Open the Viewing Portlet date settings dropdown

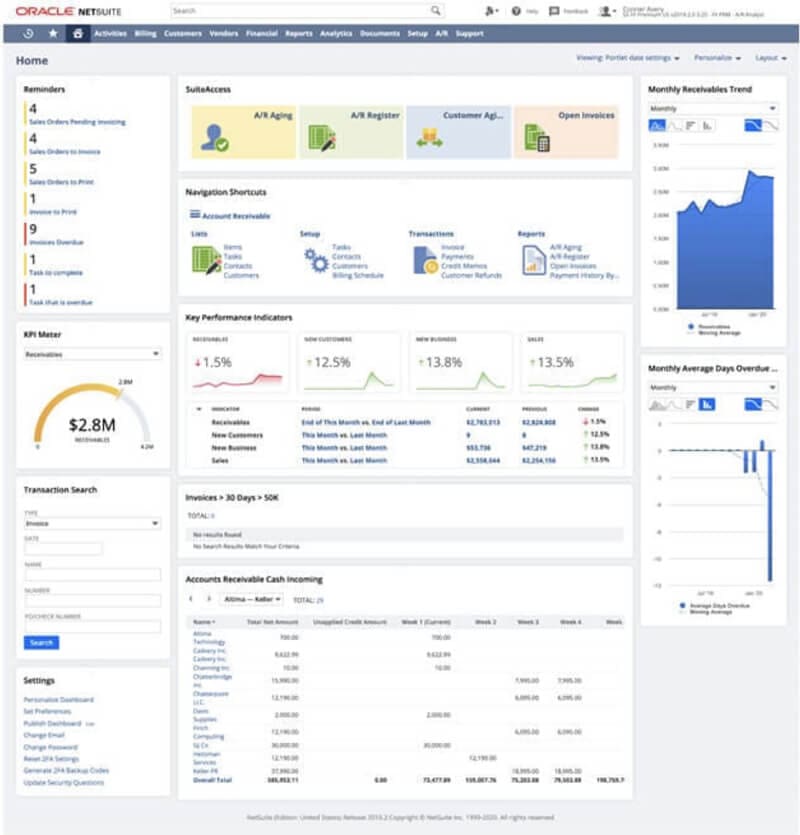coord(628,58)
